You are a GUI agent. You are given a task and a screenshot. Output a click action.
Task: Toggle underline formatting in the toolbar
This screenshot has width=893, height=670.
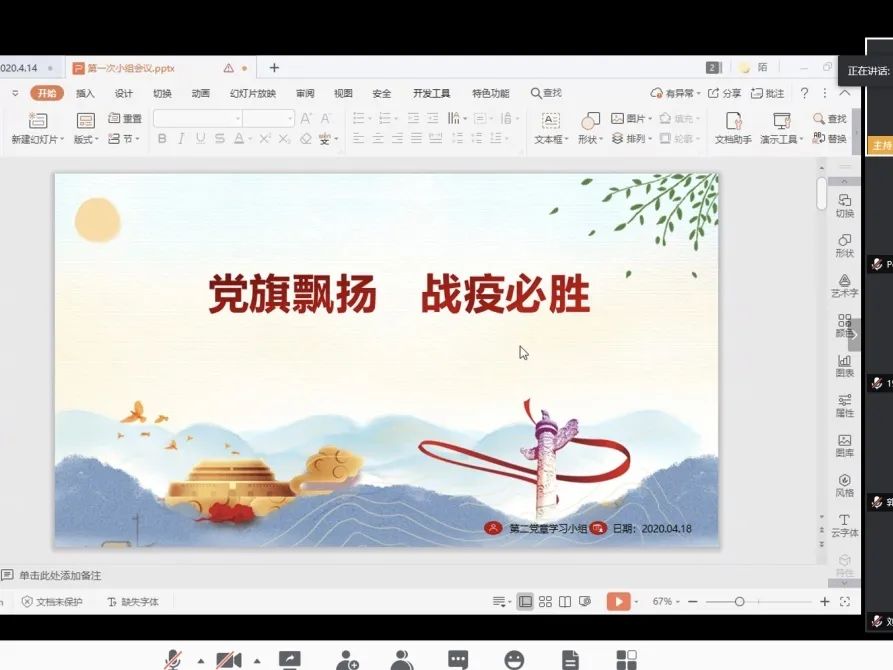coord(200,139)
